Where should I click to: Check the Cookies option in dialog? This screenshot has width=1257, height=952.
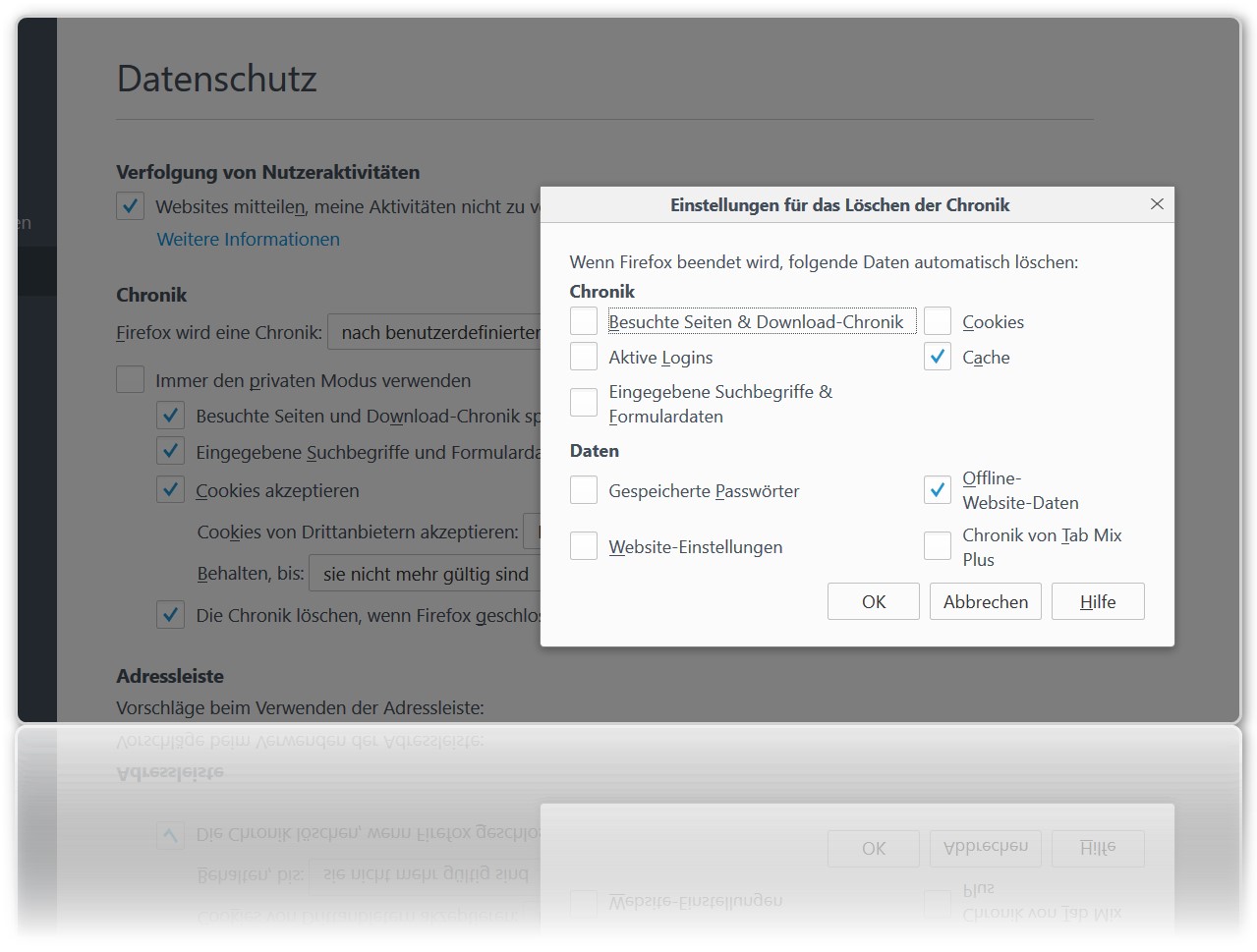(x=938, y=321)
